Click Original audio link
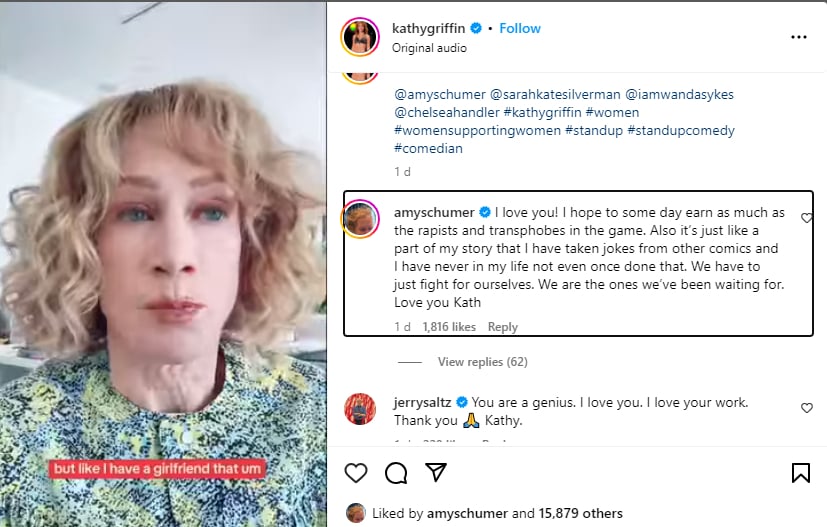 429,48
